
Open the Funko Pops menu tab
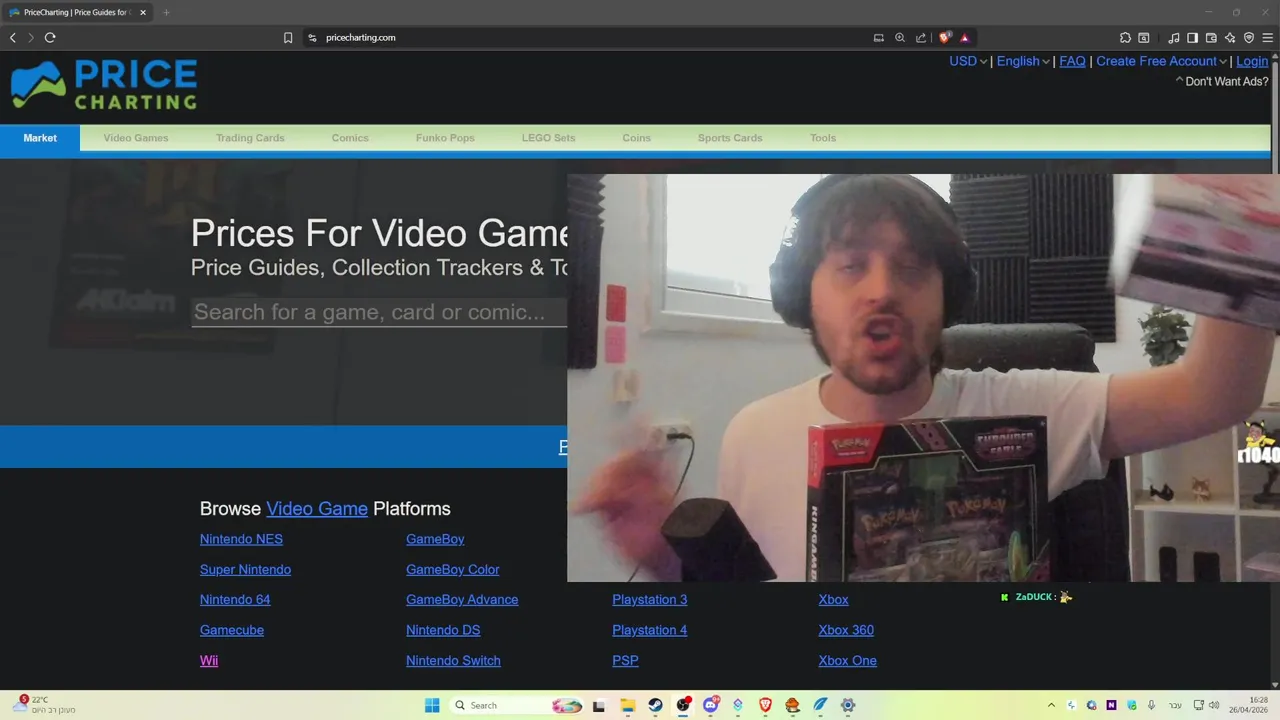click(x=445, y=138)
